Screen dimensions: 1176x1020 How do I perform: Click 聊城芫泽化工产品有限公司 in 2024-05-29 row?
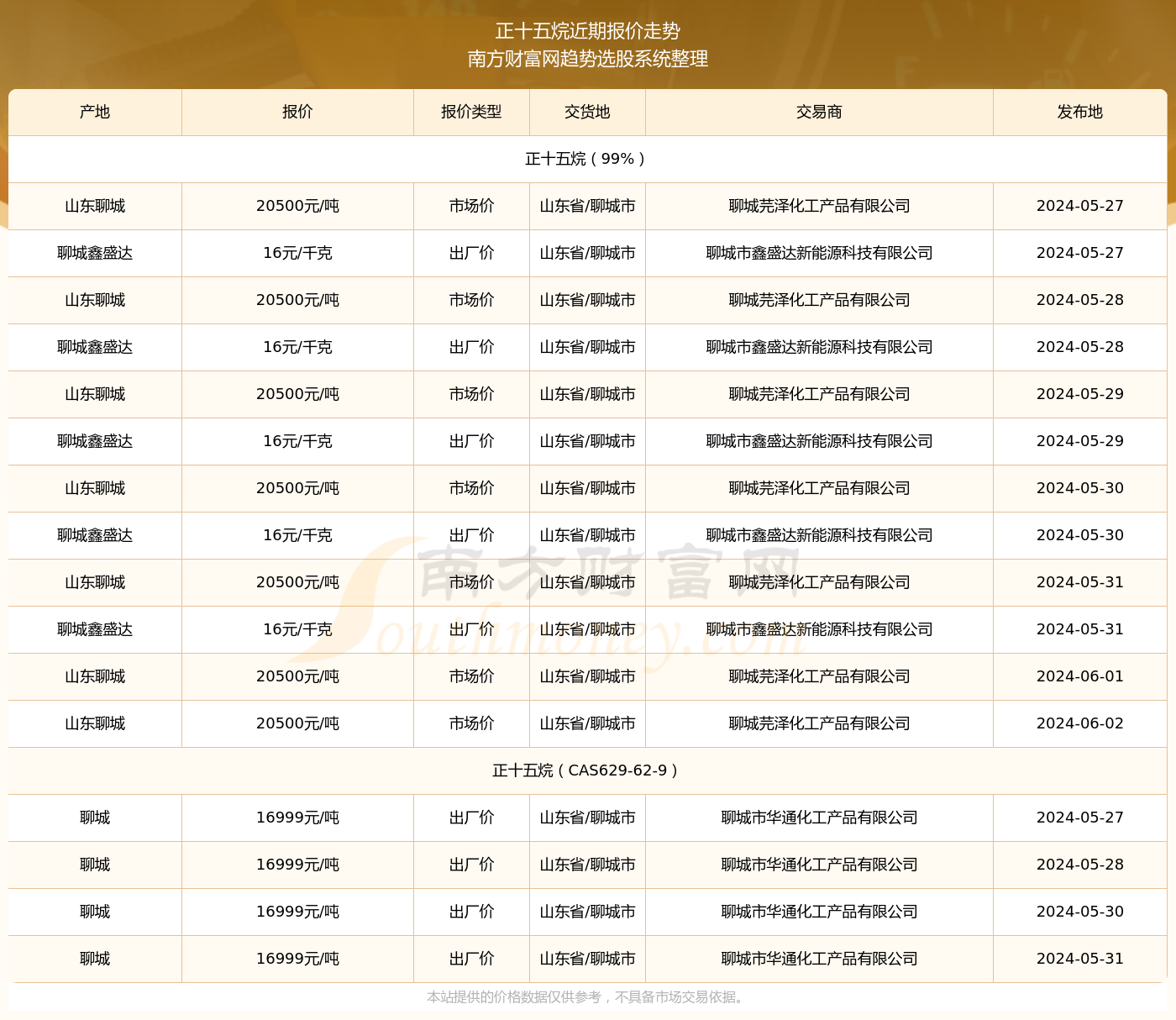(x=819, y=394)
